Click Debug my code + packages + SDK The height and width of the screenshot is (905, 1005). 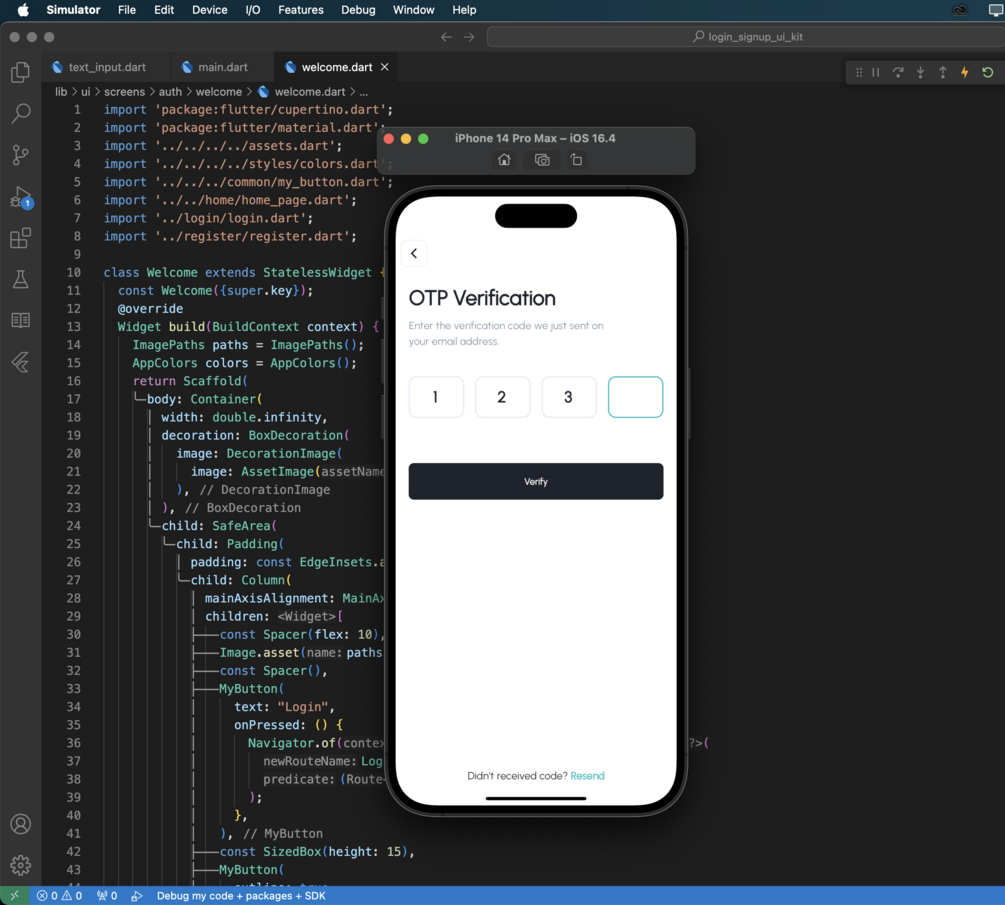[x=241, y=895]
